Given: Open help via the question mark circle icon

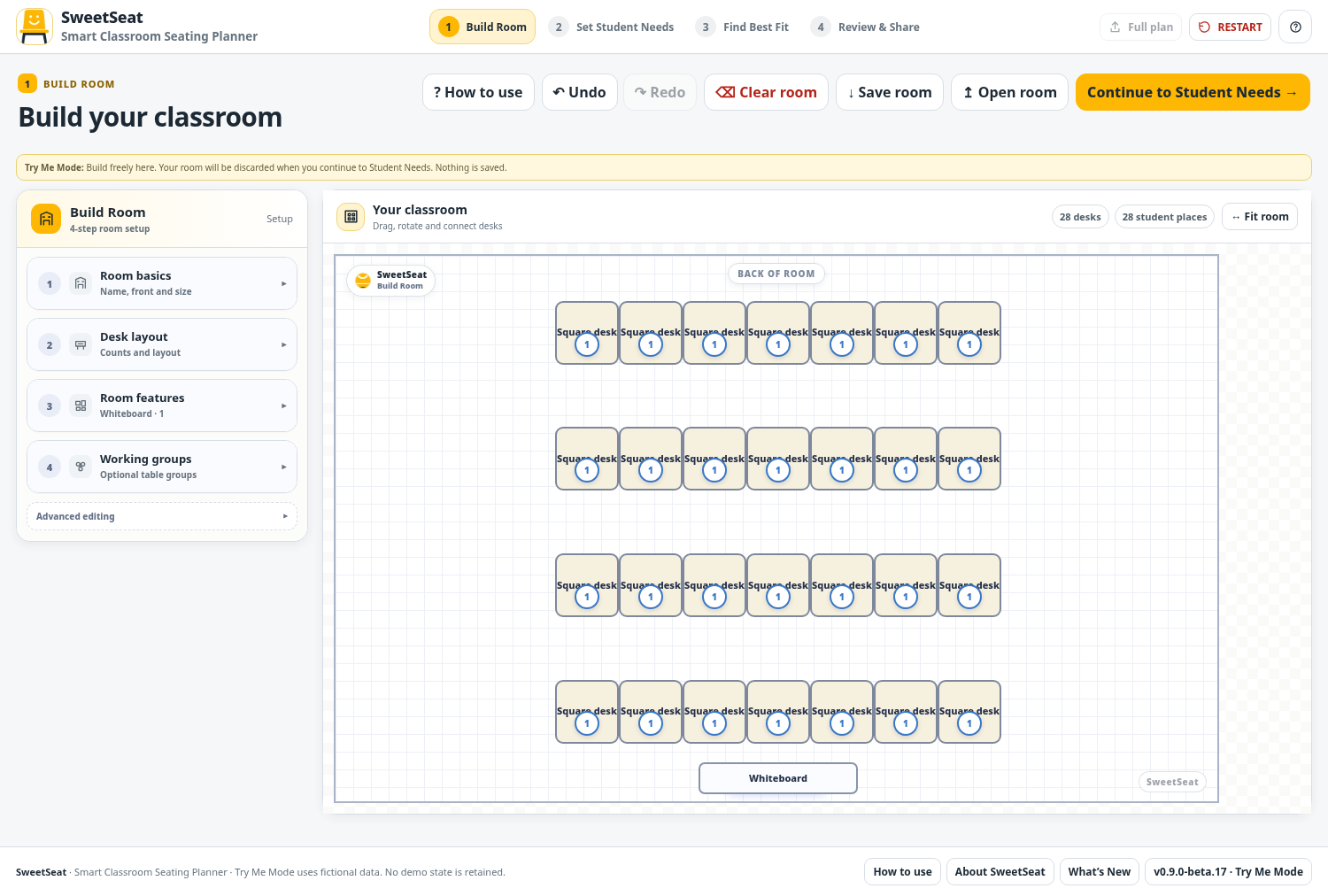Looking at the screenshot, I should pyautogui.click(x=1295, y=27).
